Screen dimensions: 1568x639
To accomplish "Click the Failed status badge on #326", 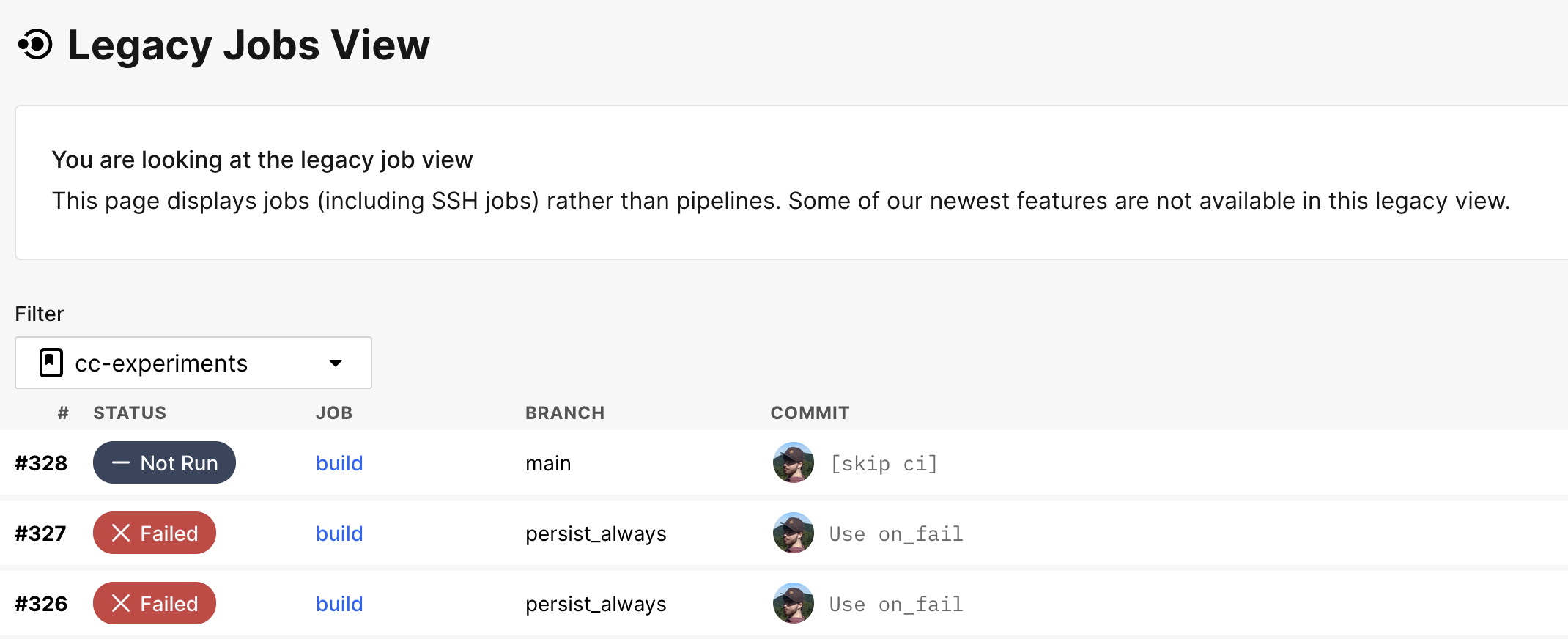I will 155,604.
